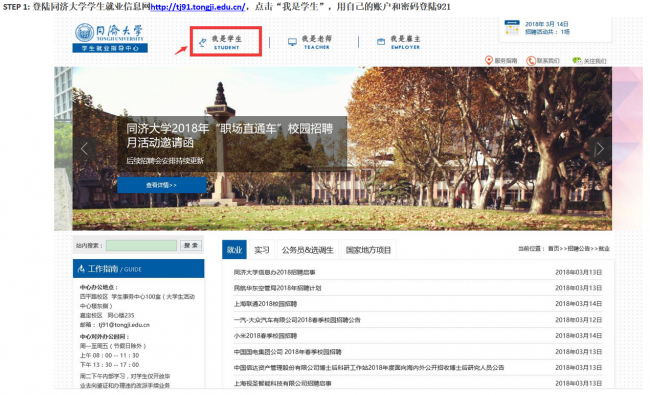This screenshot has height=395, width=650.
Task: Click the monitor icon beside 我是老师
Action: tap(292, 42)
